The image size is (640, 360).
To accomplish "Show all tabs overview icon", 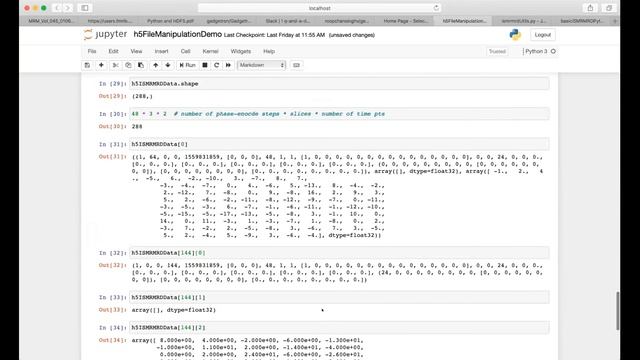I will click(609, 8).
